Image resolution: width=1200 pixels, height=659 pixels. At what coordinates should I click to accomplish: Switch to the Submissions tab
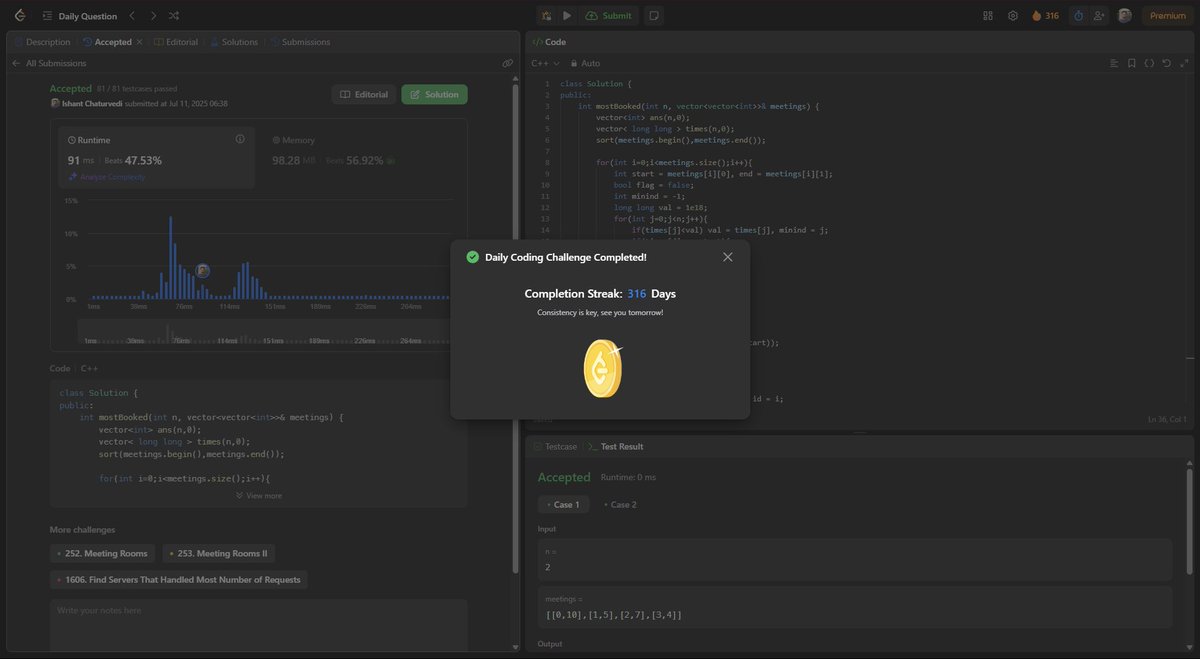[x=300, y=42]
